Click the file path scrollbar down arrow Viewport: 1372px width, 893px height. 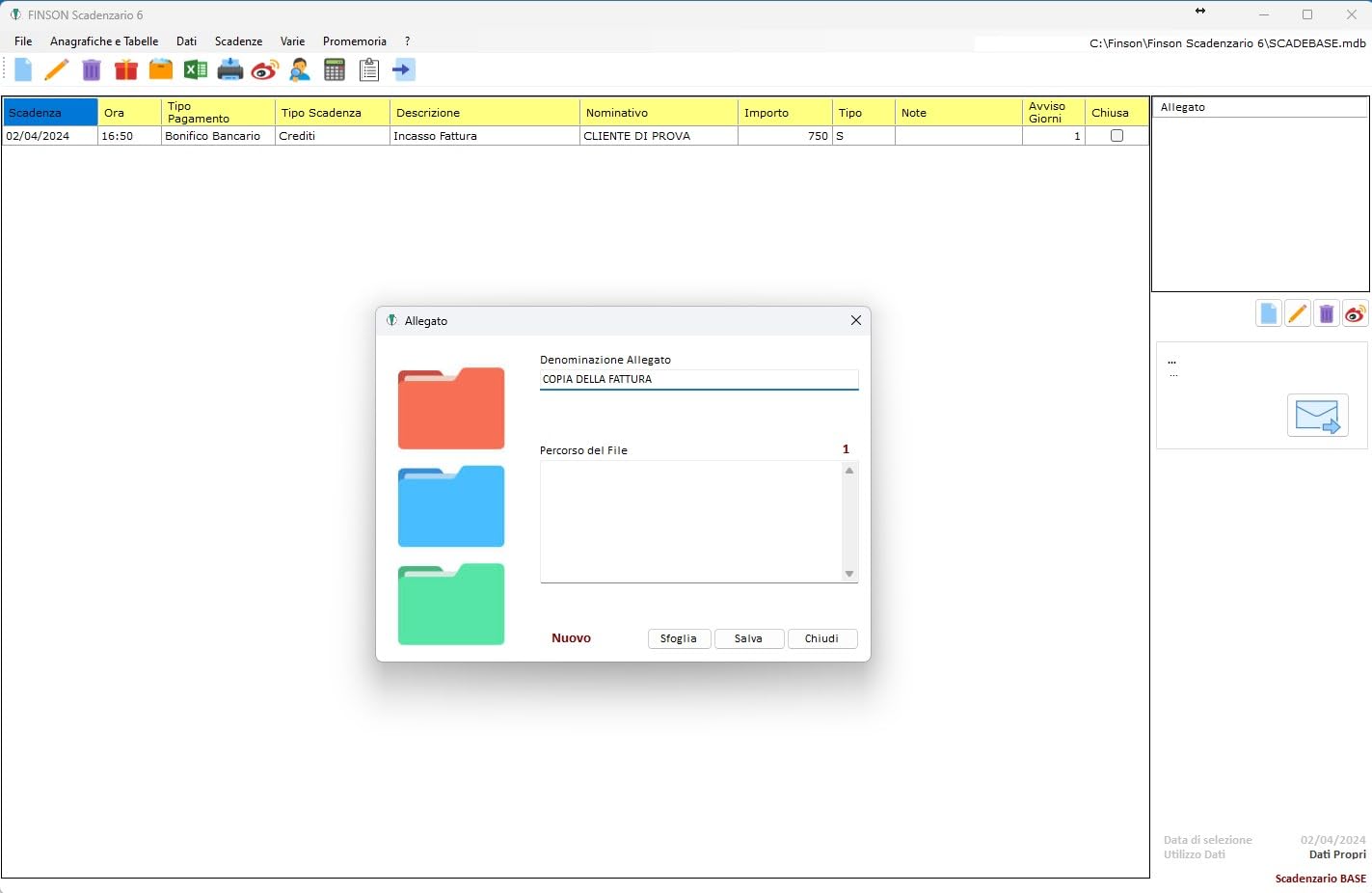coord(849,574)
